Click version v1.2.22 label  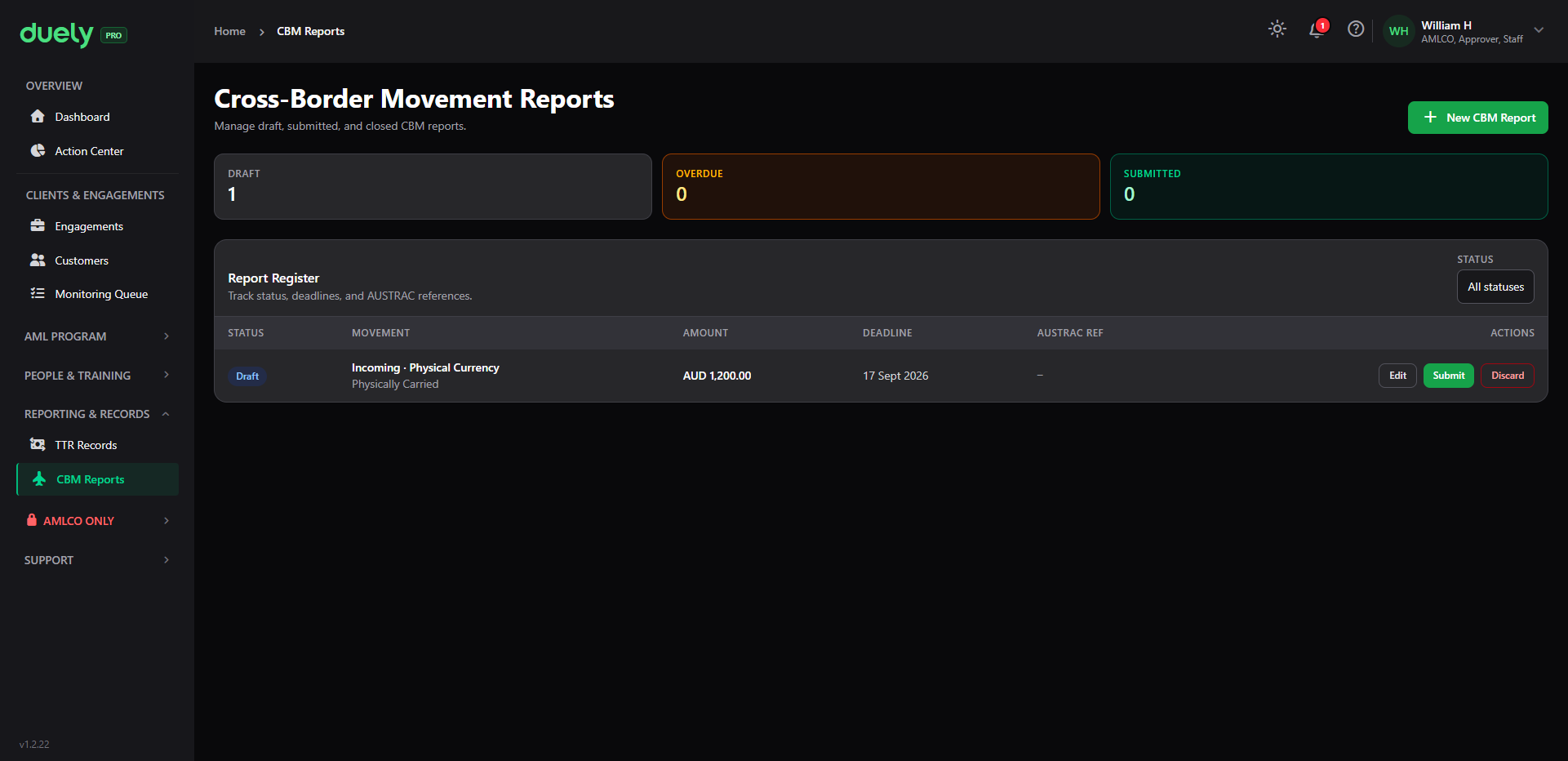[x=34, y=745]
